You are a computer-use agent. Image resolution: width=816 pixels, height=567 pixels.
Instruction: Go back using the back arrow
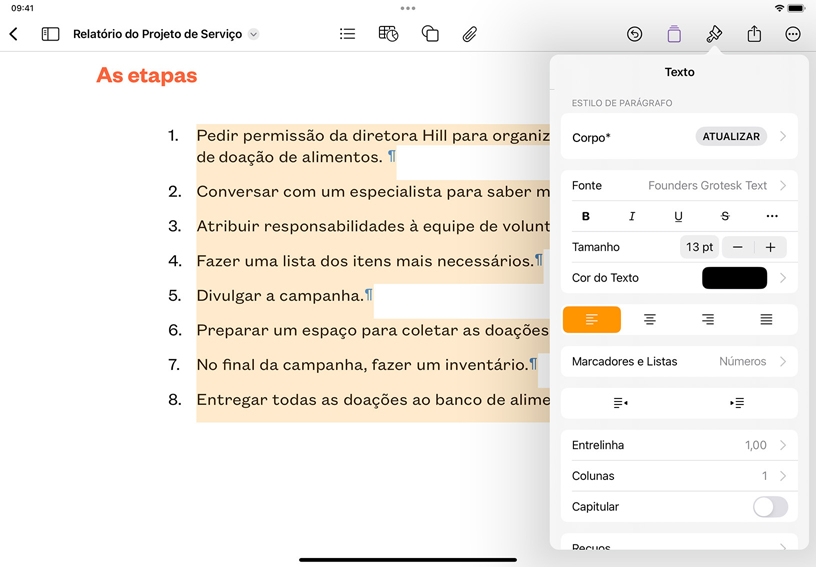click(14, 34)
